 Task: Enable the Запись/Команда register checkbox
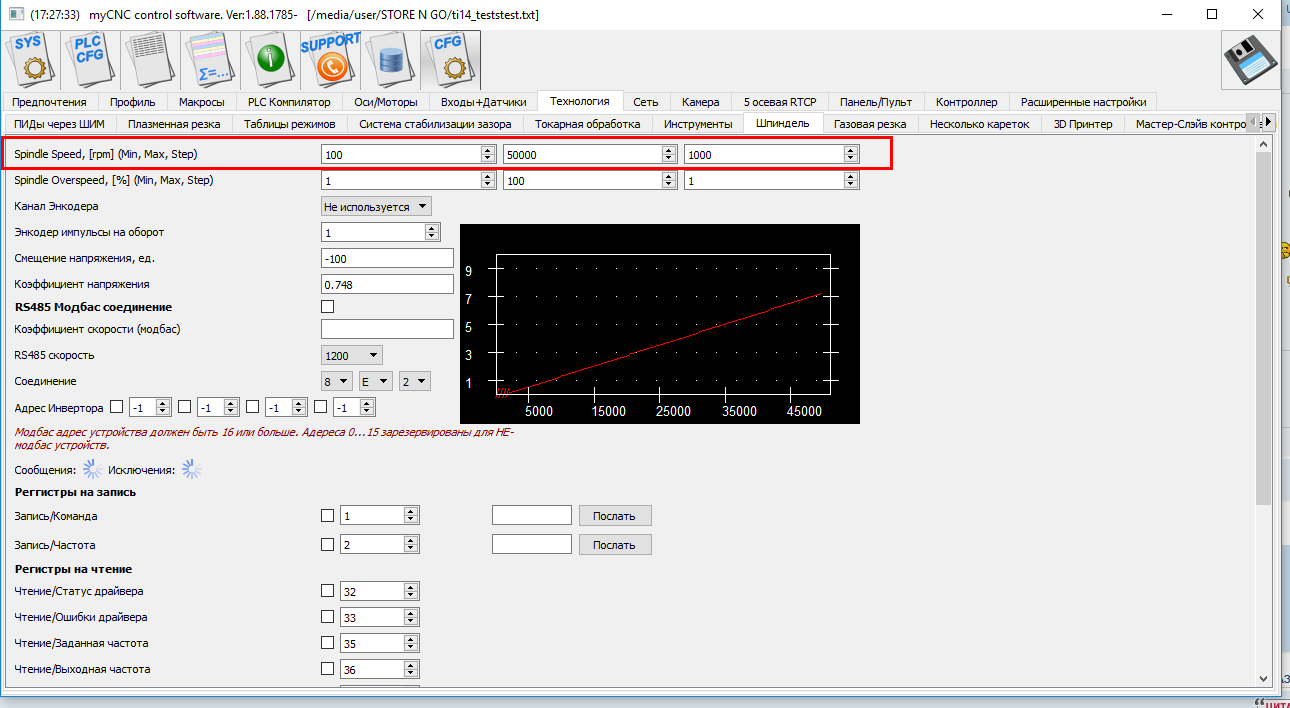click(327, 516)
